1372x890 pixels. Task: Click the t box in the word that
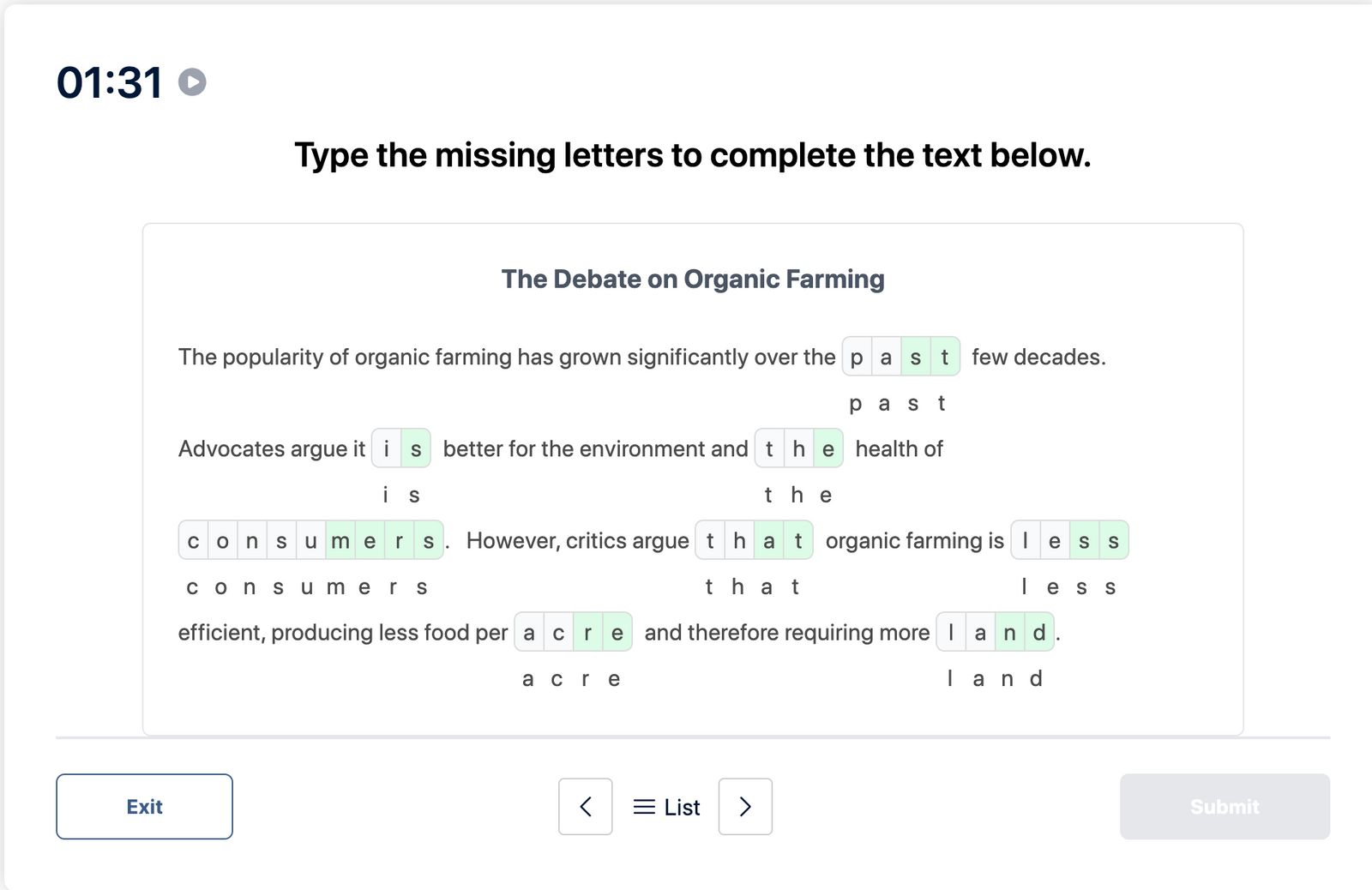[710, 540]
